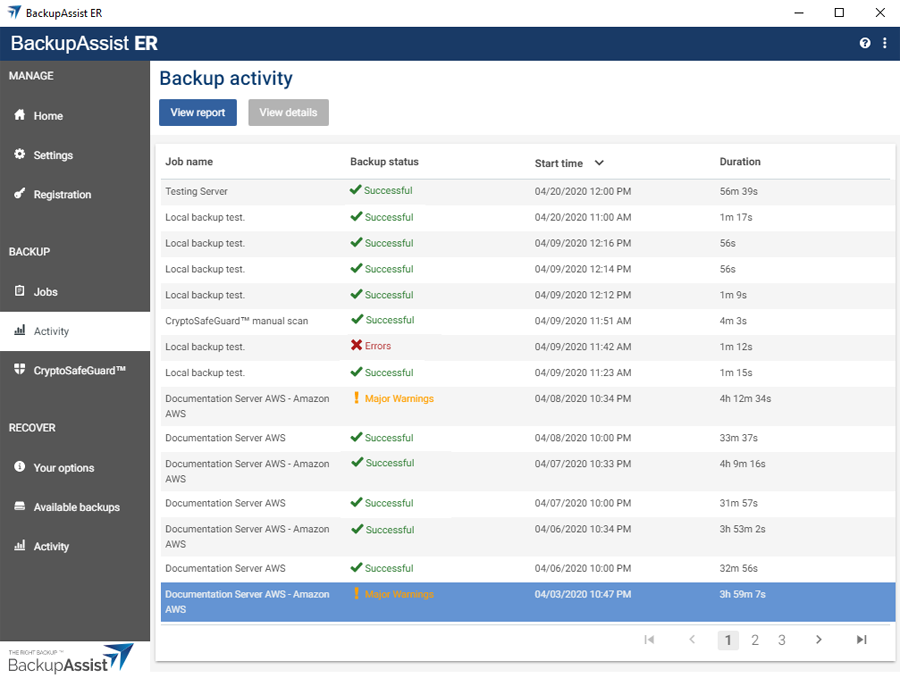This screenshot has width=900, height=678.
Task: Click the 56m 39s duration cell
Action: pos(739,192)
